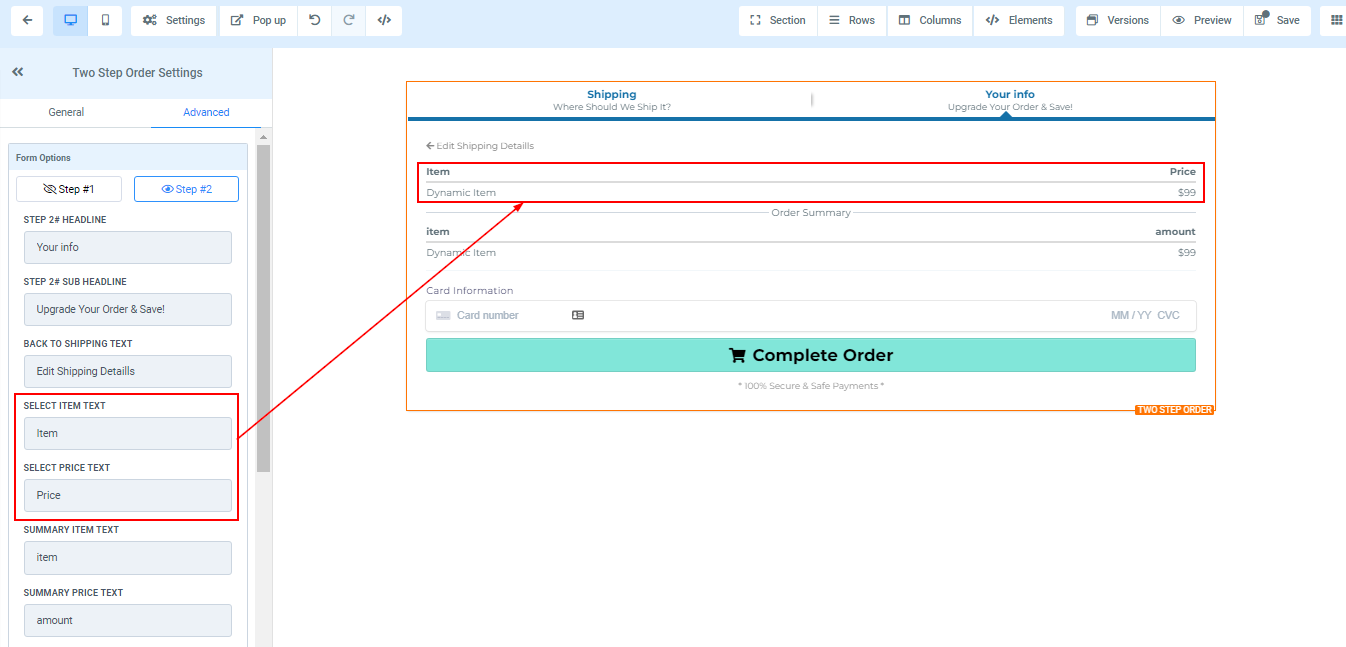This screenshot has width=1346, height=647.
Task: Edit the Back to Shipping text field
Action: pyautogui.click(x=128, y=371)
